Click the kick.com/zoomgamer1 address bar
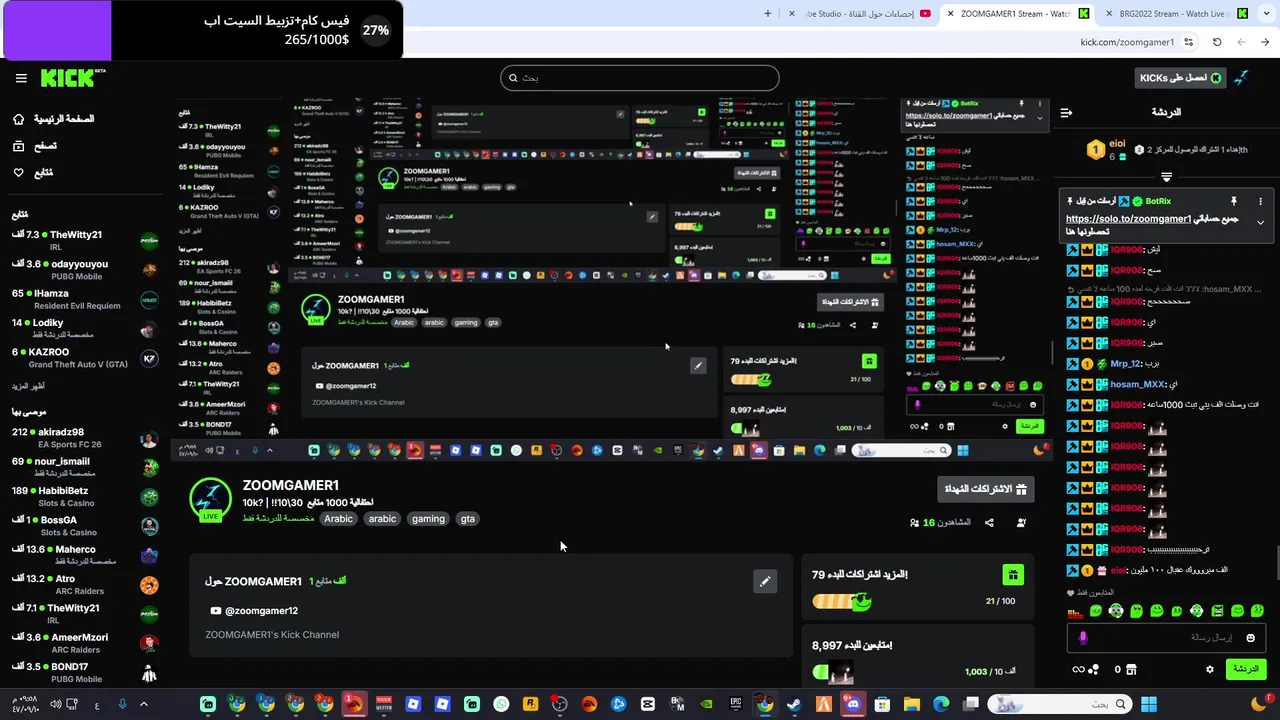Viewport: 1280px width, 720px height. [1126, 42]
